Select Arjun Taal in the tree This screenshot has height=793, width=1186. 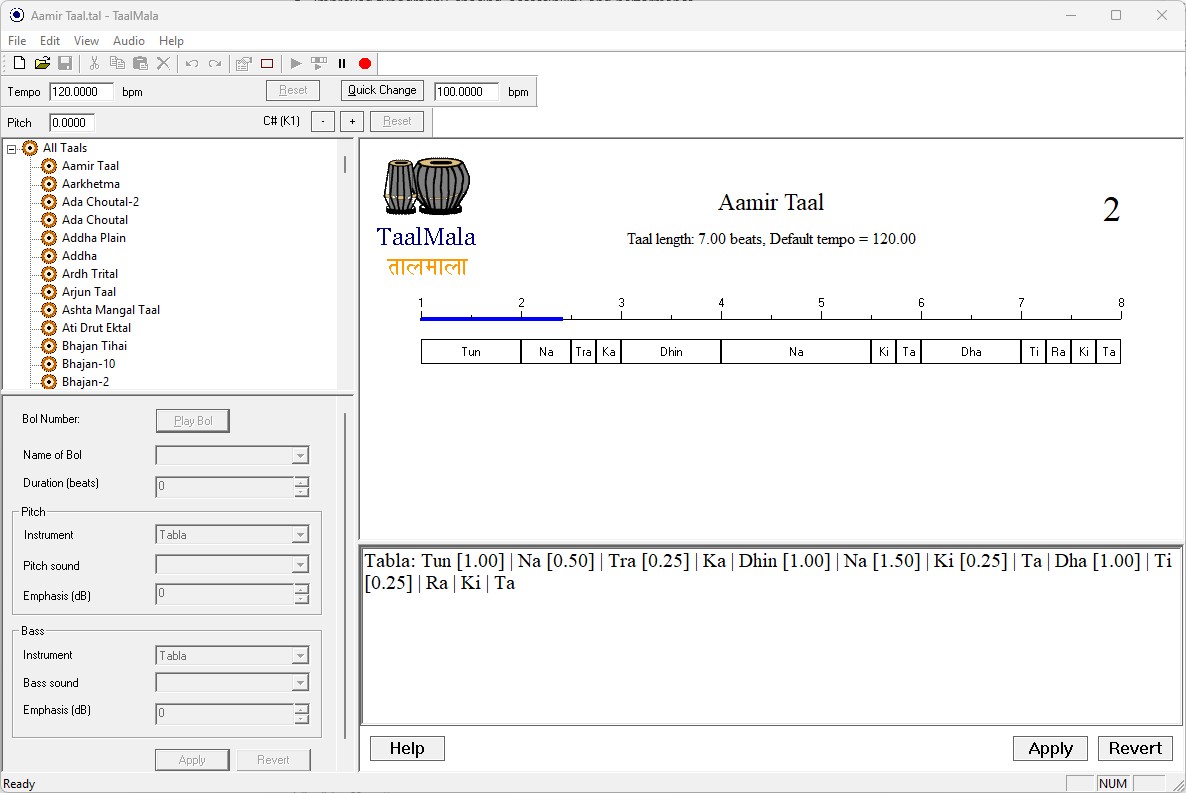[88, 292]
